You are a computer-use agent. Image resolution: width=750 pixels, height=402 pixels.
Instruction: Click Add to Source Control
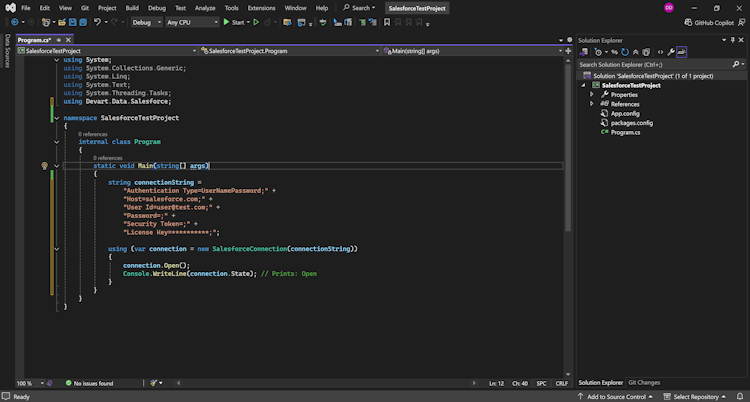pos(615,396)
